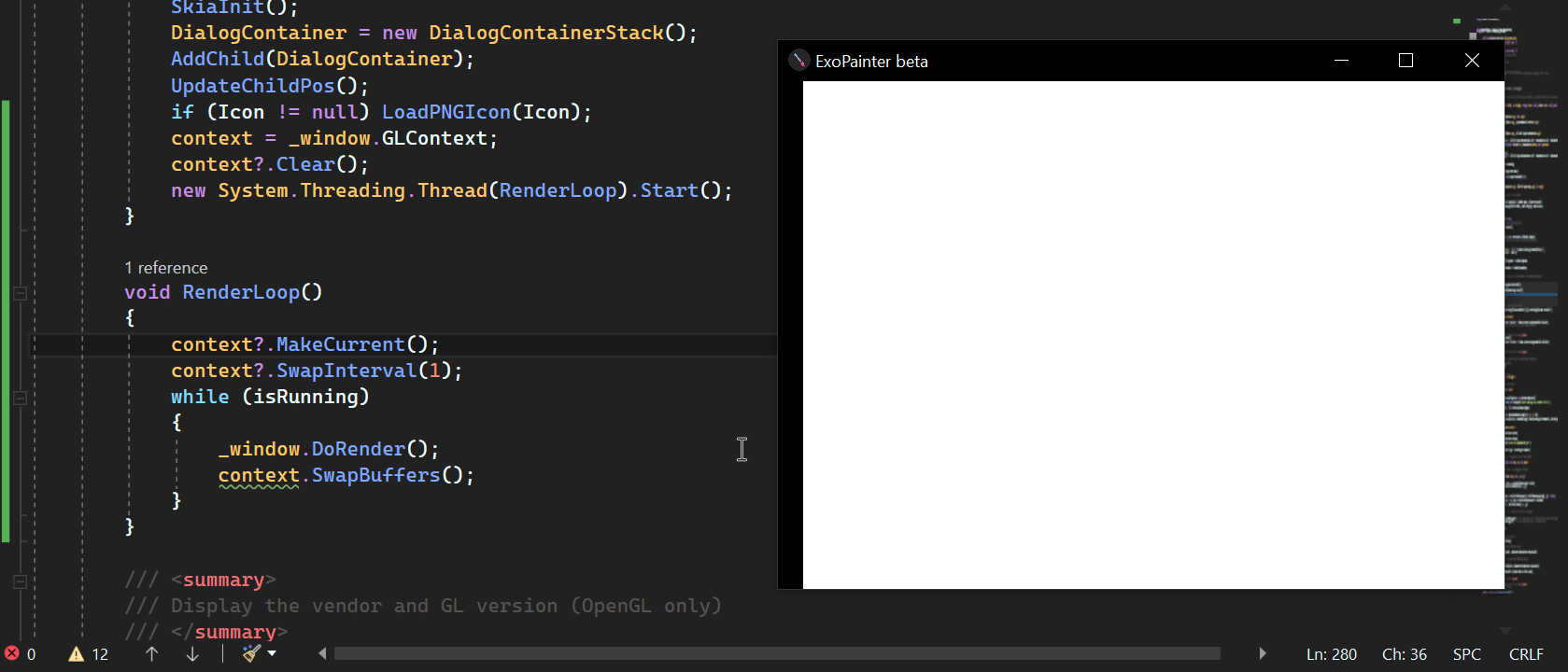Click the code minimap on the right

(x=1533, y=308)
